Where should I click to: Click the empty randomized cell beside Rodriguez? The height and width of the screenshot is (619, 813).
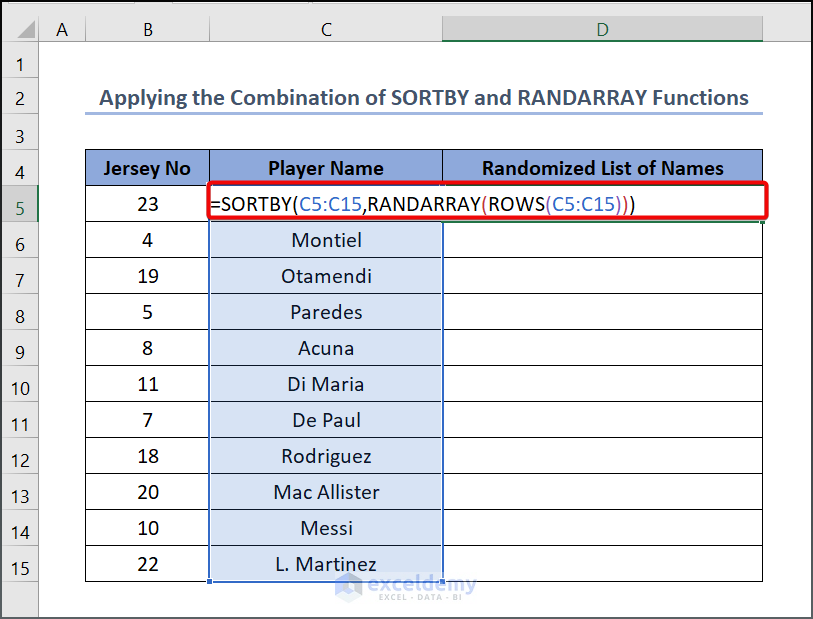tap(602, 456)
